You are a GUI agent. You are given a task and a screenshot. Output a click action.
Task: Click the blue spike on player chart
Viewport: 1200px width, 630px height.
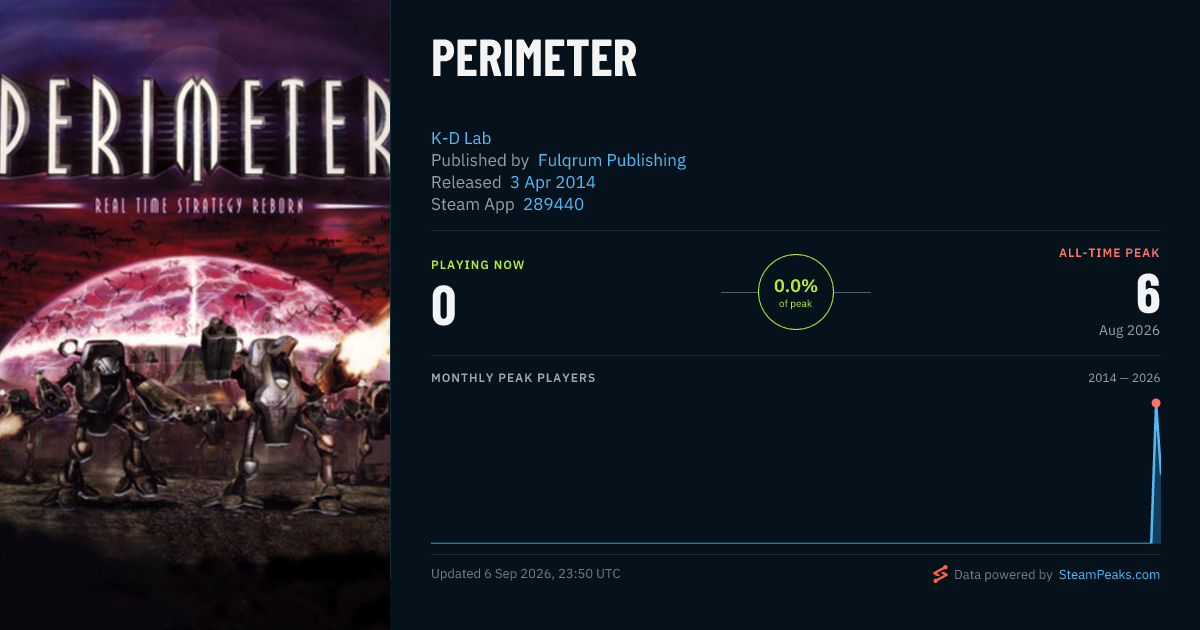[1156, 475]
